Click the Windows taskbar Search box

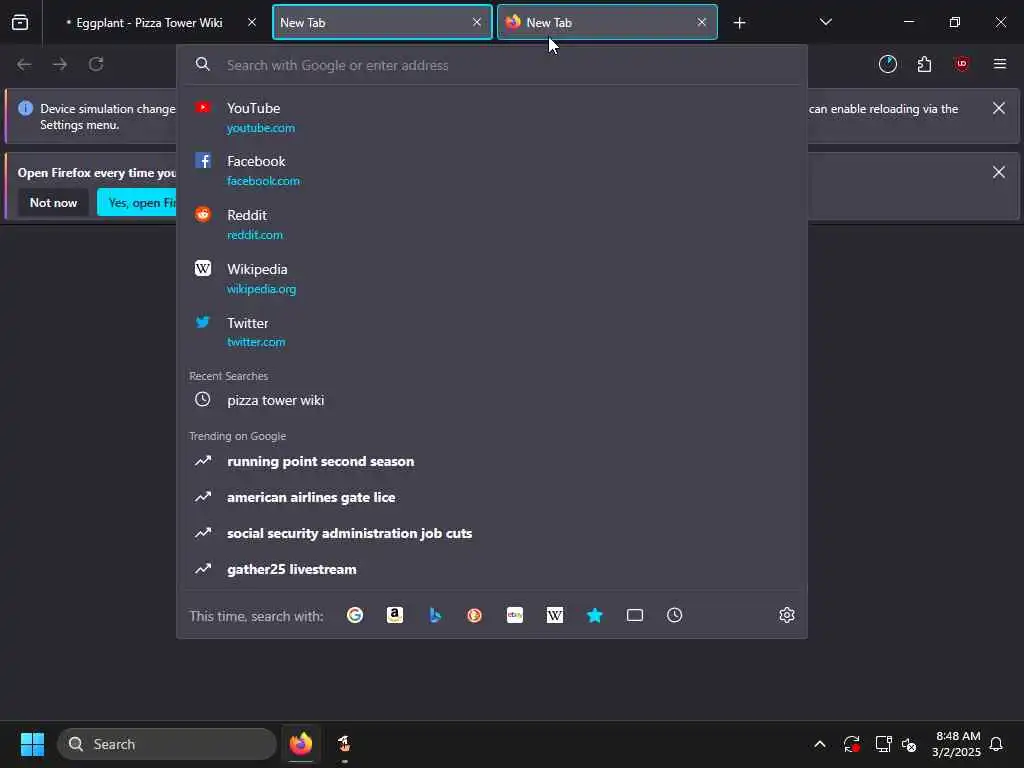(167, 744)
